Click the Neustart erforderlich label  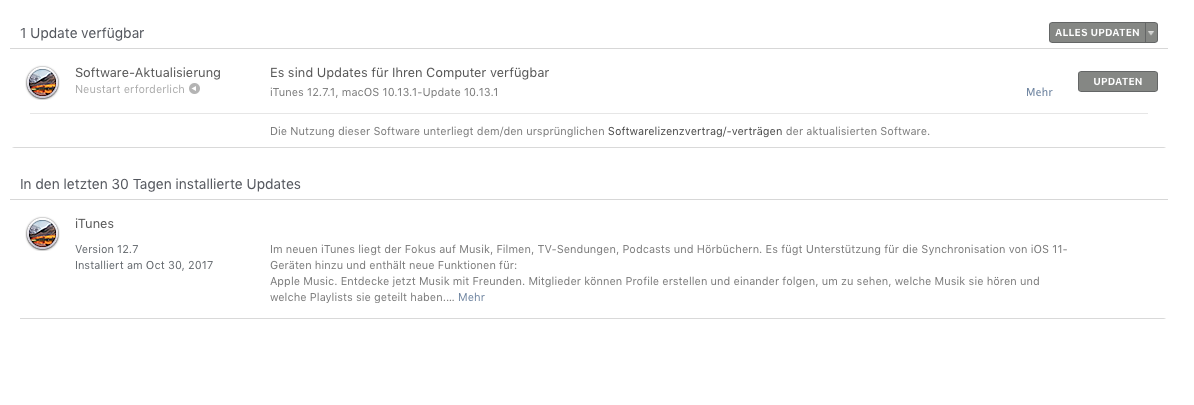pyautogui.click(x=129, y=89)
